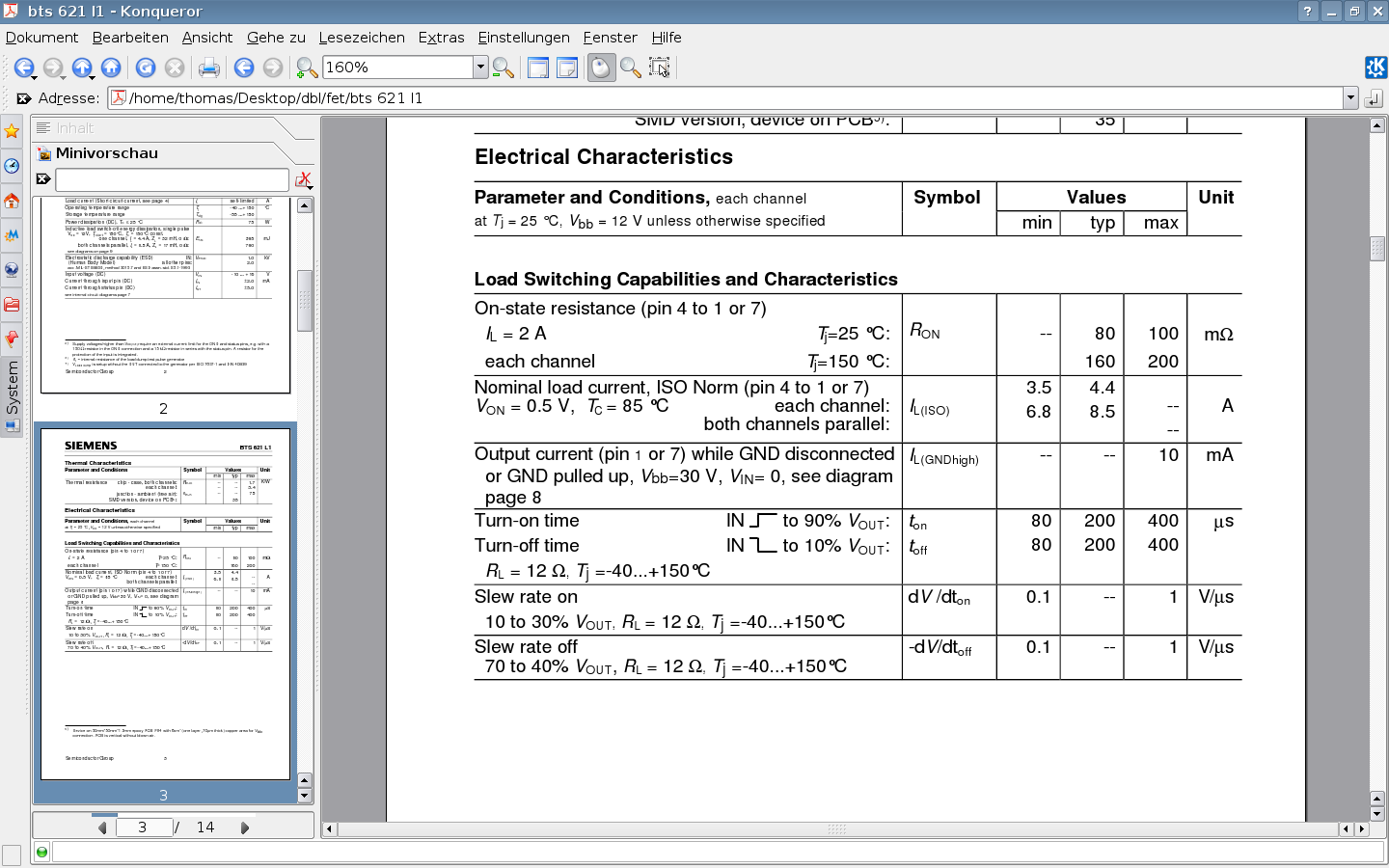Click the page 3 thumbnail preview
1389x868 pixels.
[x=165, y=604]
